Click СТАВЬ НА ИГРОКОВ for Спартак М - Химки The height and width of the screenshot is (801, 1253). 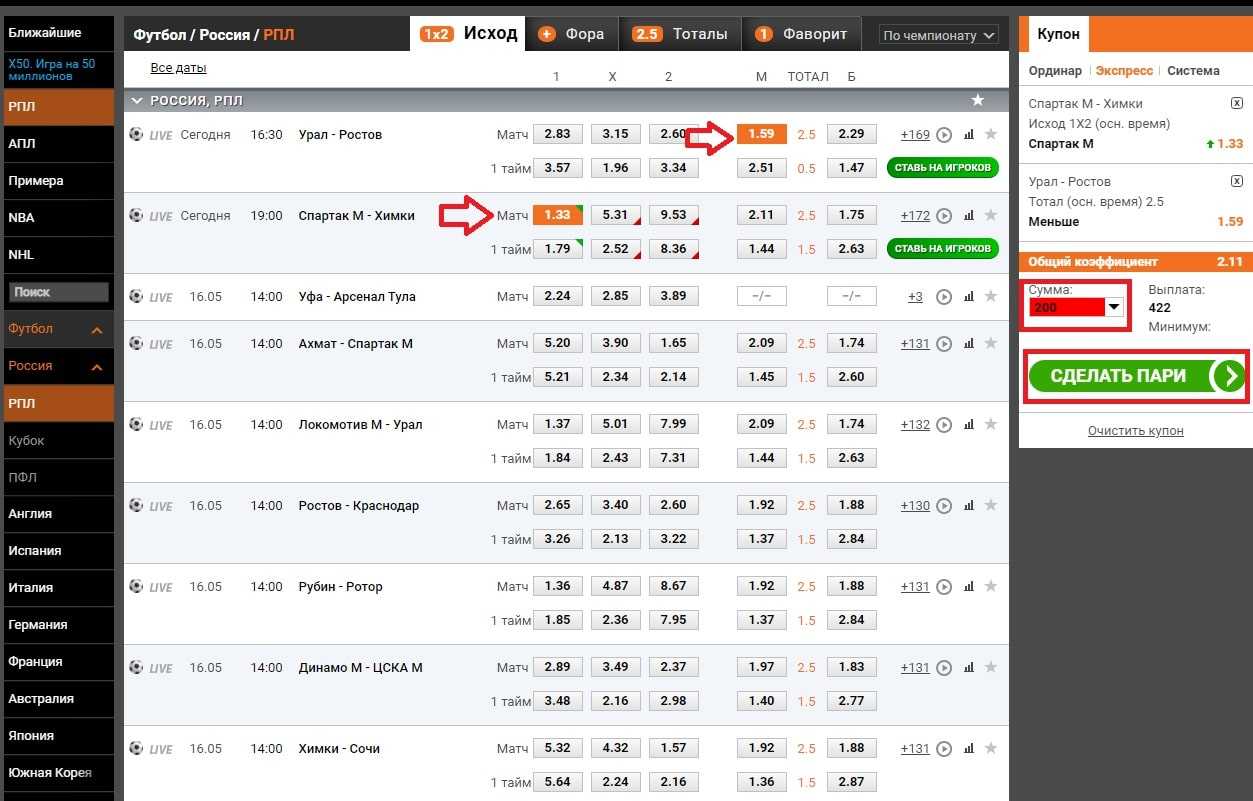(942, 248)
